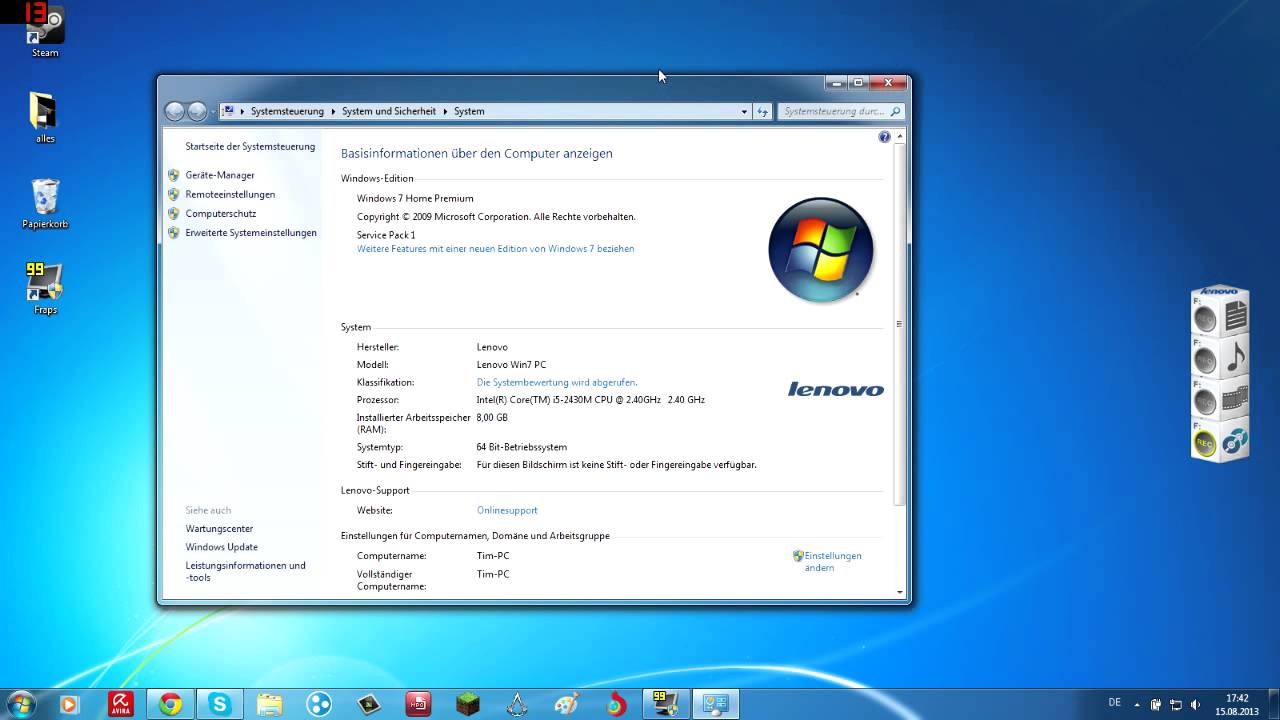1280x720 pixels.
Task: Click 'Die Systembewertung wird abgerufen' link
Action: [557, 382]
